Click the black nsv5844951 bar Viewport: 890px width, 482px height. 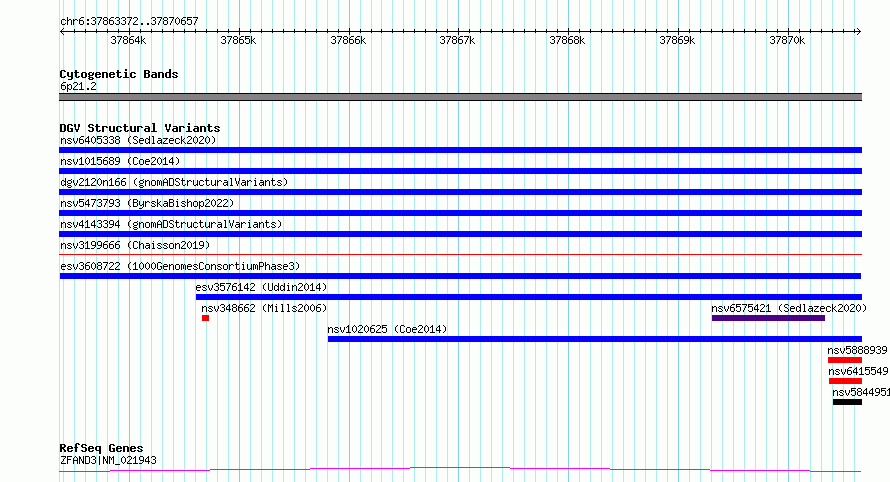tap(847, 402)
